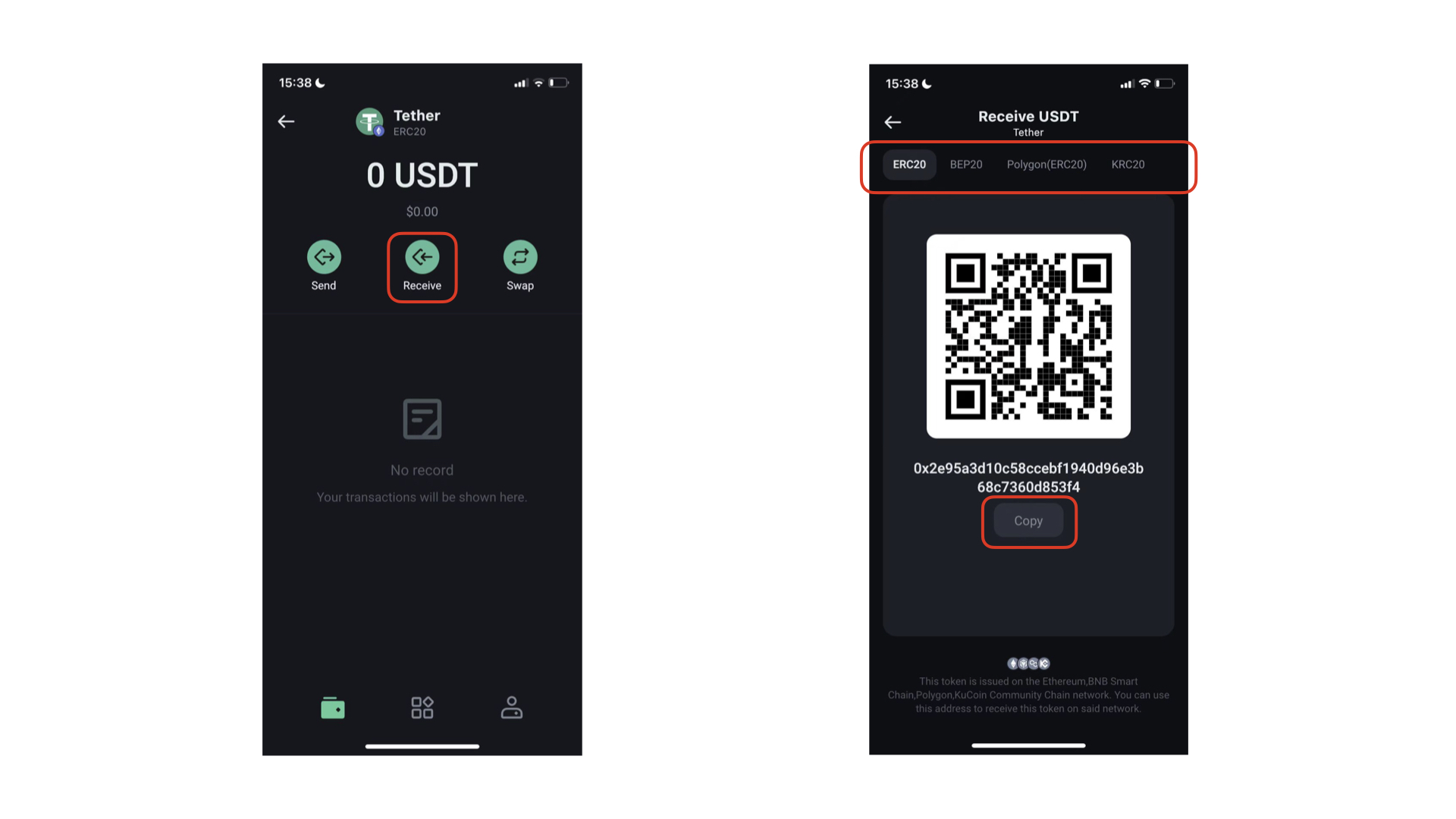Copy the USDT wallet address
1456x819 pixels.
point(1028,520)
